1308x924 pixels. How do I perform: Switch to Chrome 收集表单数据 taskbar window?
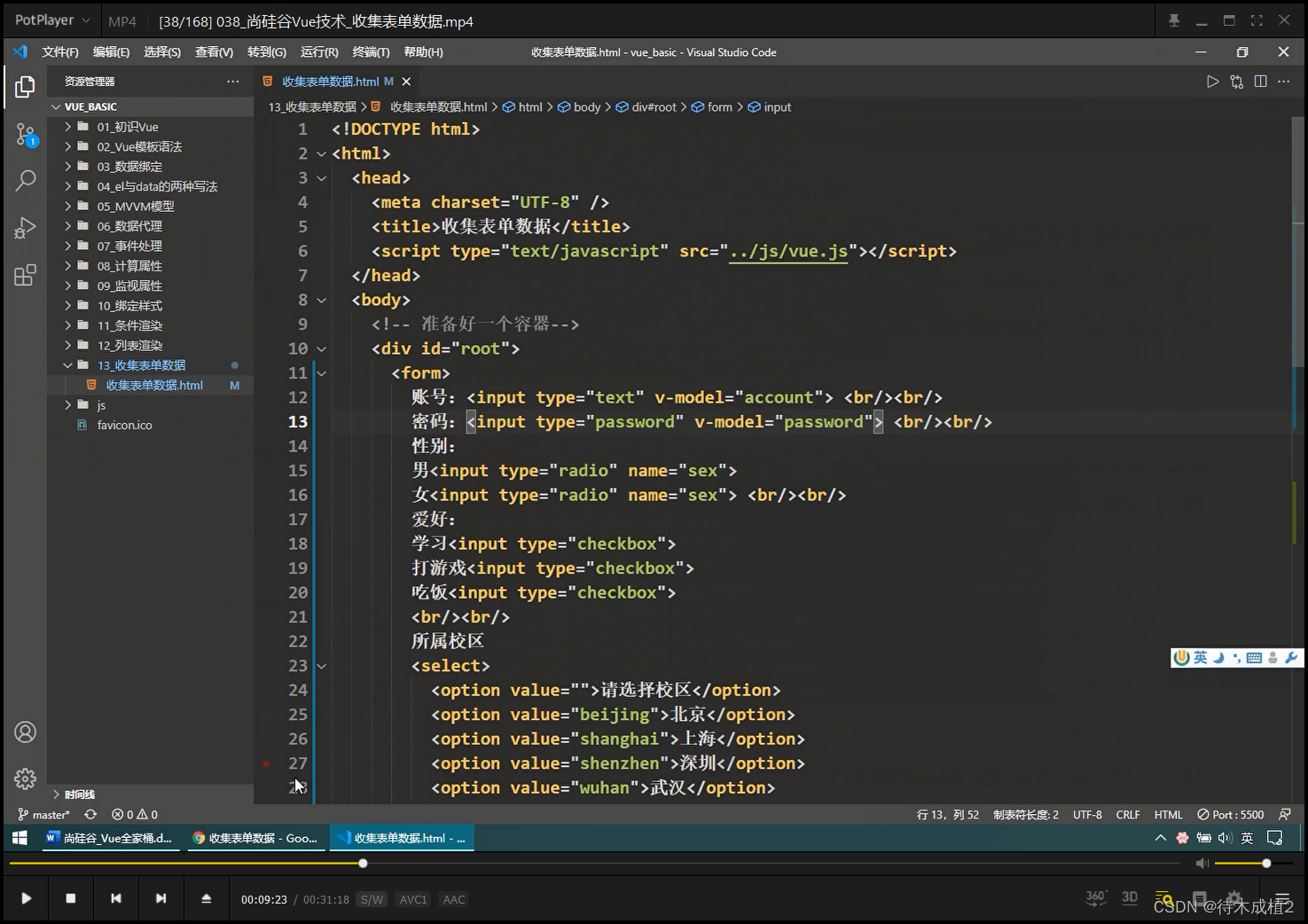click(x=255, y=838)
